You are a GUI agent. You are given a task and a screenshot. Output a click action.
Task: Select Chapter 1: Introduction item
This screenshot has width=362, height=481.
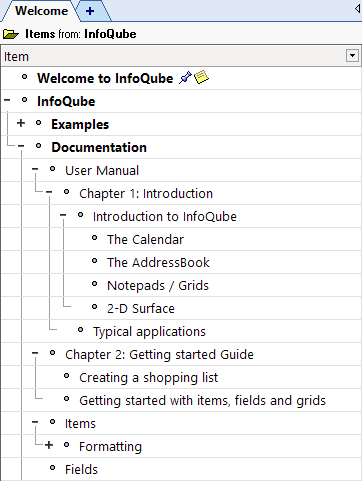[x=146, y=193]
